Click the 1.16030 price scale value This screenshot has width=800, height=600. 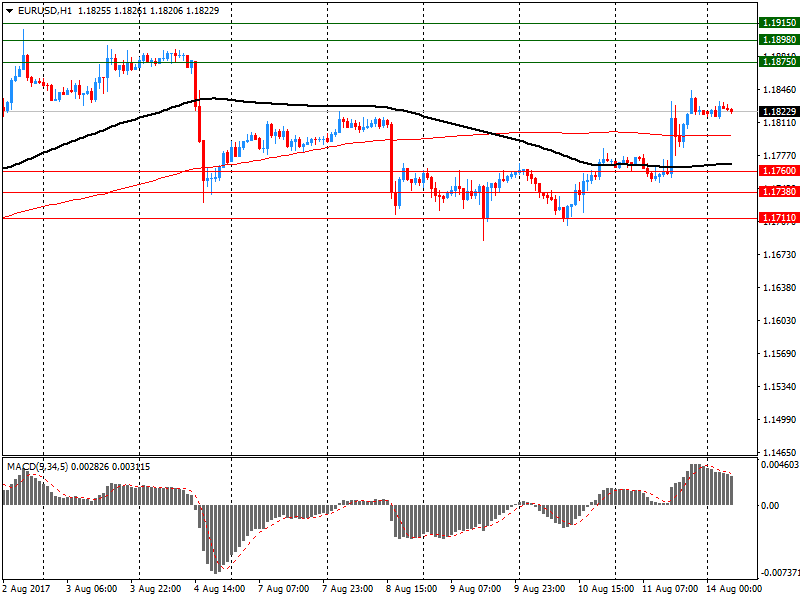point(779,321)
